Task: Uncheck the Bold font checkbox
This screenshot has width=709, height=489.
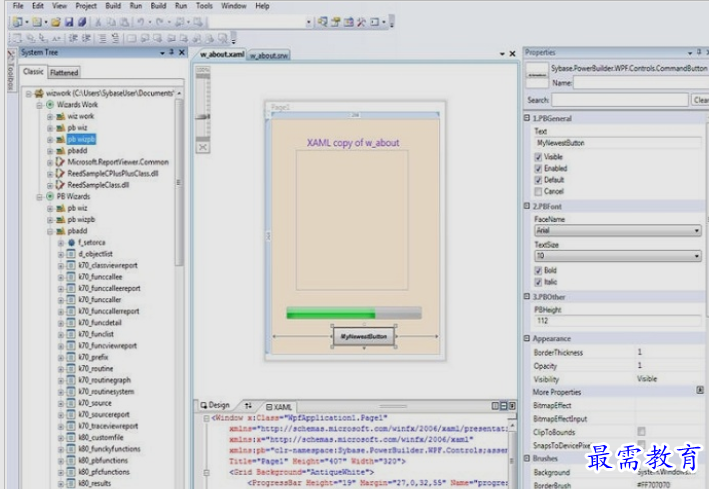Action: pyautogui.click(x=540, y=270)
